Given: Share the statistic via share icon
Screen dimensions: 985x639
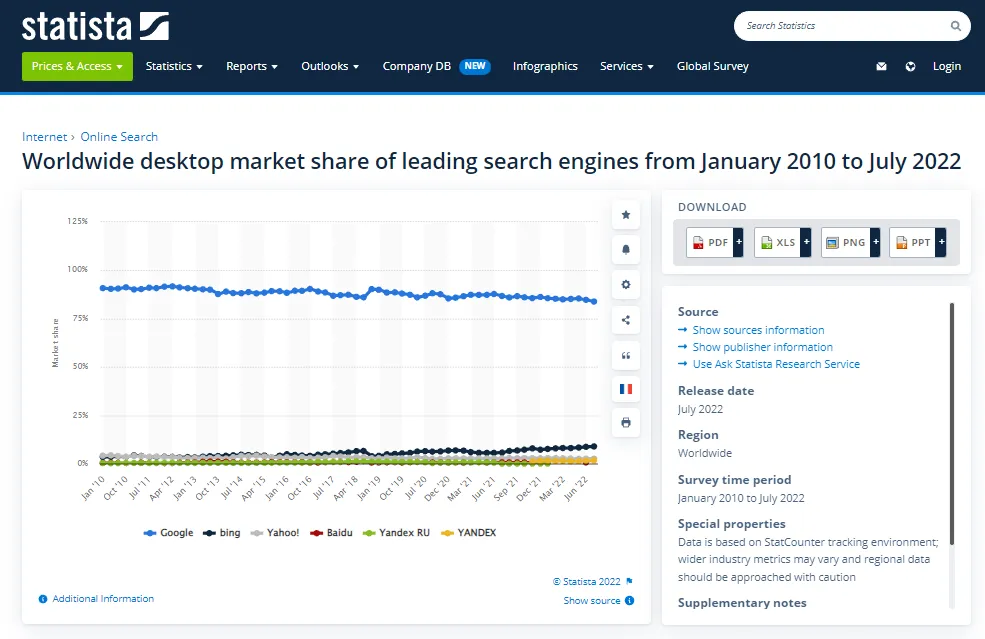Looking at the screenshot, I should coord(626,320).
